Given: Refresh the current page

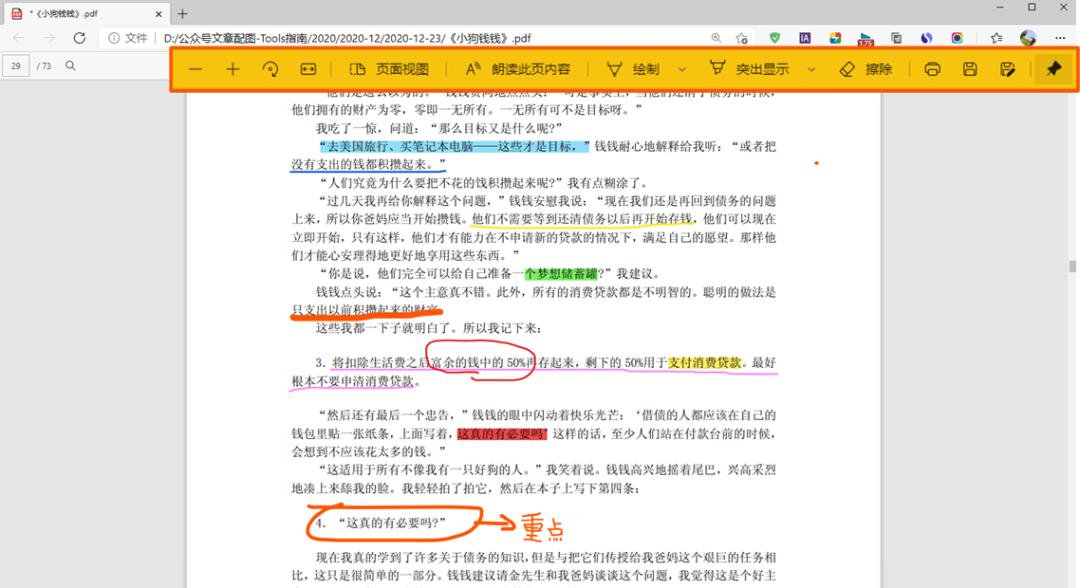Looking at the screenshot, I should tap(79, 38).
